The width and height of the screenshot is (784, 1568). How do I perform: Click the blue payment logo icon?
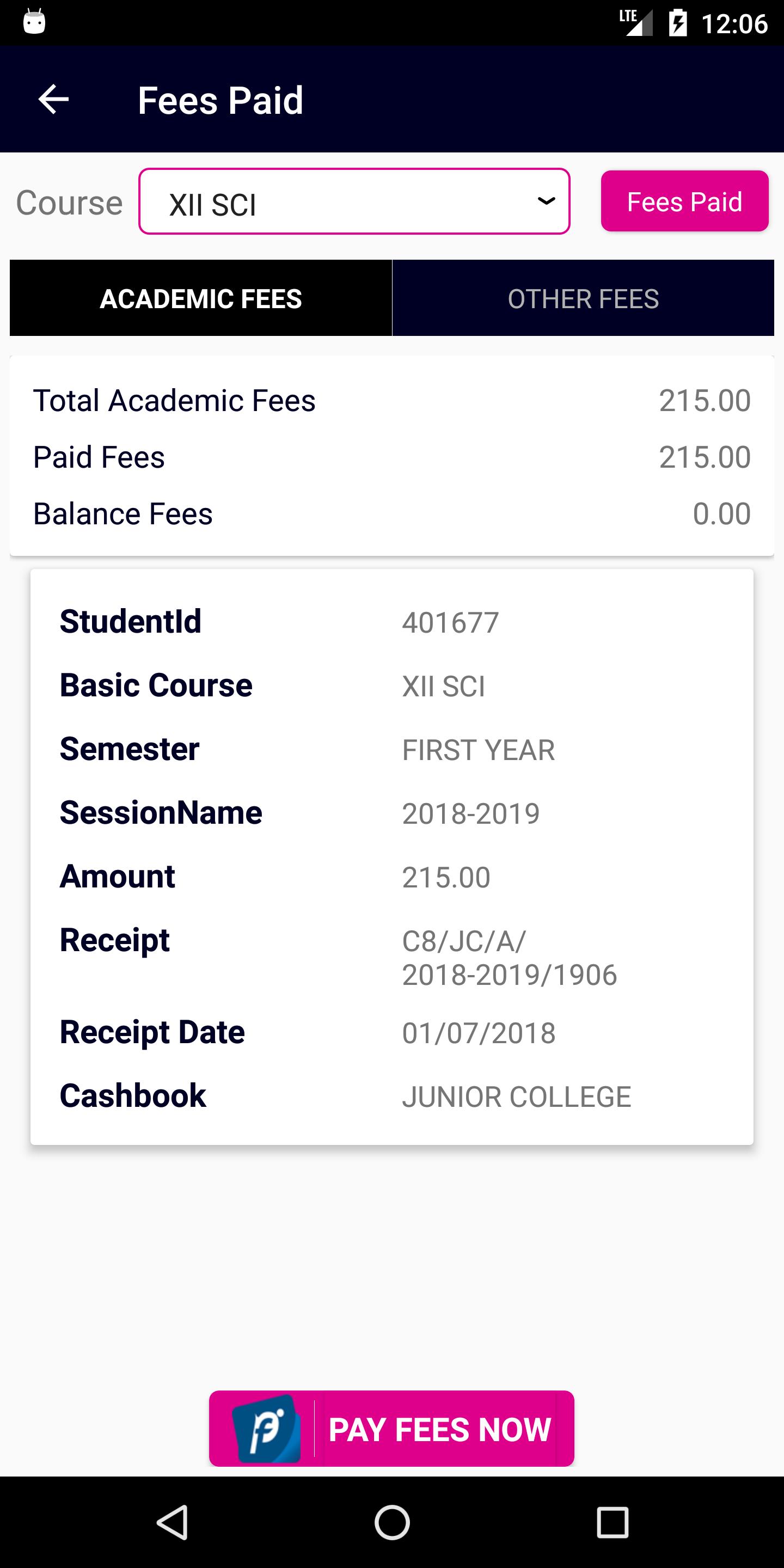266,1429
